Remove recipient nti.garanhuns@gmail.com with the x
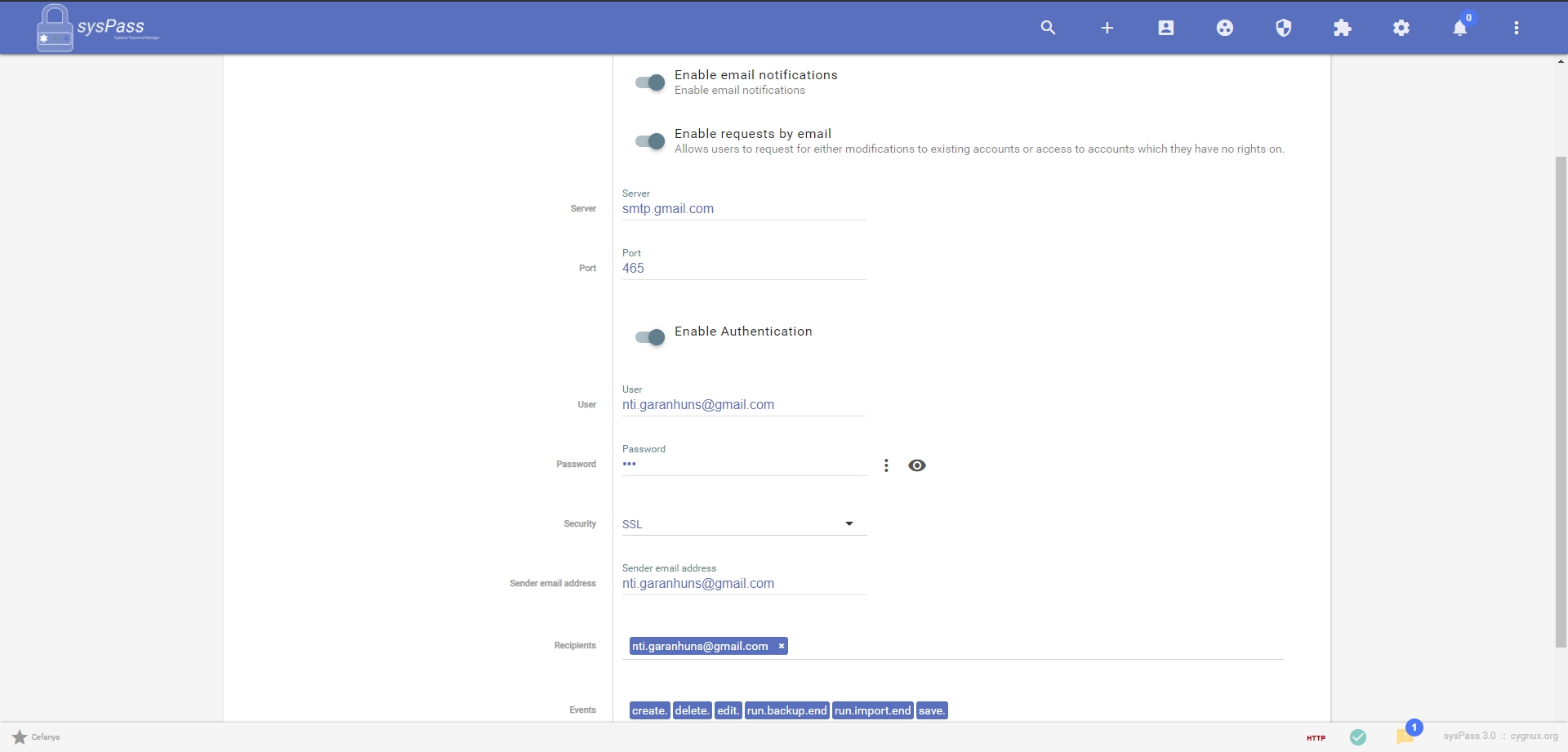Image resolution: width=1568 pixels, height=752 pixels. pyautogui.click(x=782, y=646)
